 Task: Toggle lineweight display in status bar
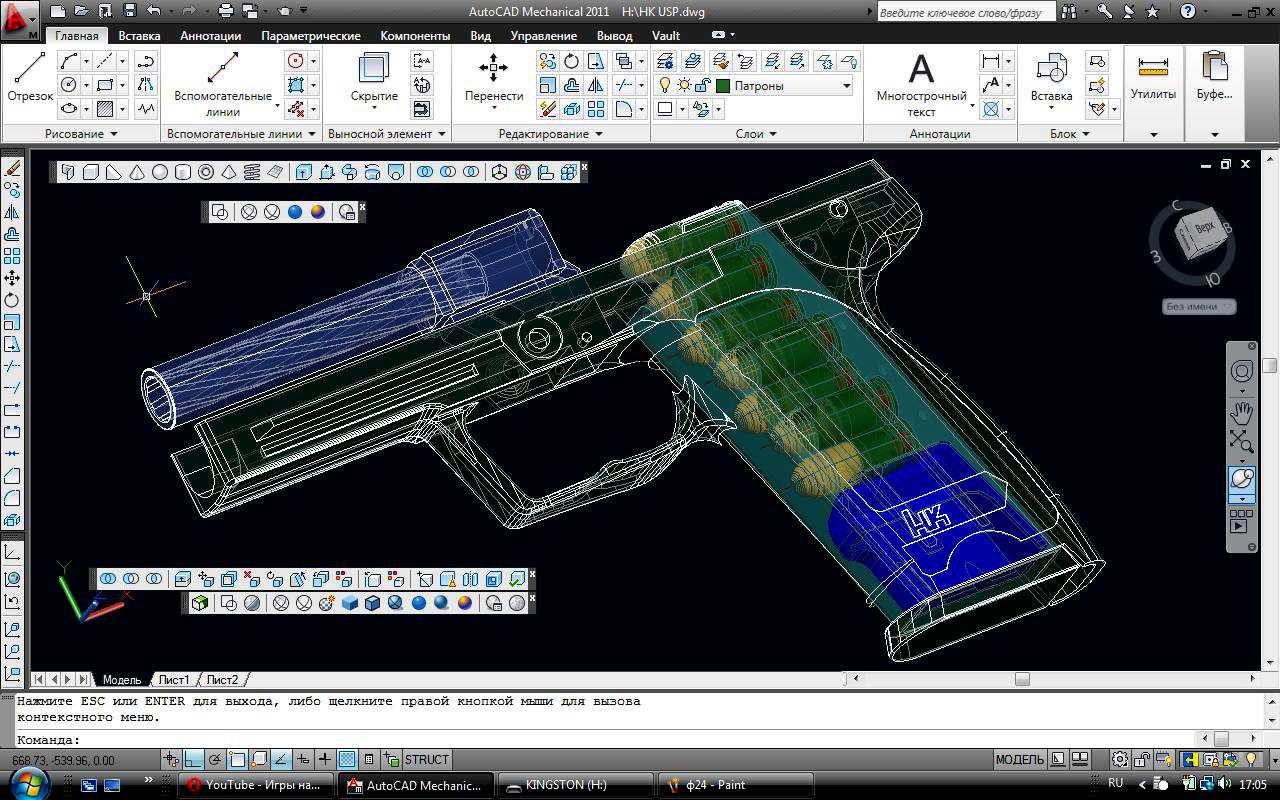click(x=325, y=760)
